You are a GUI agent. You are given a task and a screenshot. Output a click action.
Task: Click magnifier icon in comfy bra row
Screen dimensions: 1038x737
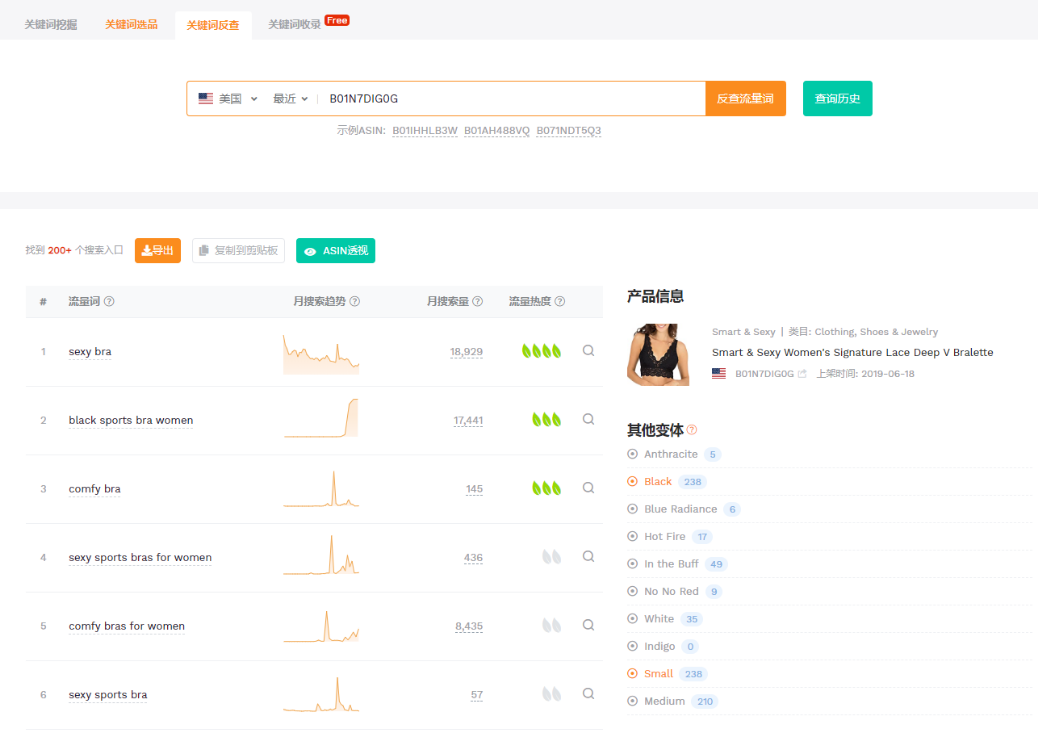[588, 488]
